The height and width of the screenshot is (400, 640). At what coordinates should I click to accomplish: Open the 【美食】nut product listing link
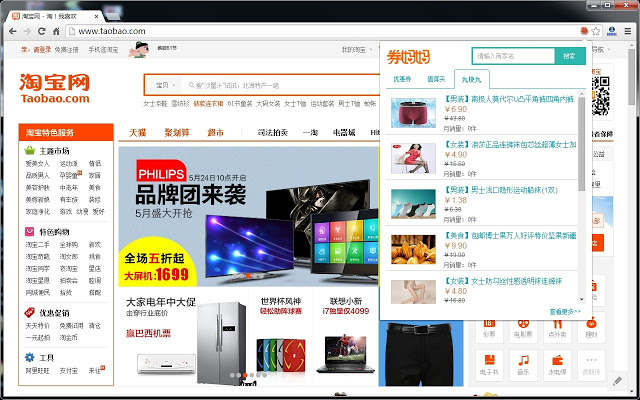click(510, 236)
